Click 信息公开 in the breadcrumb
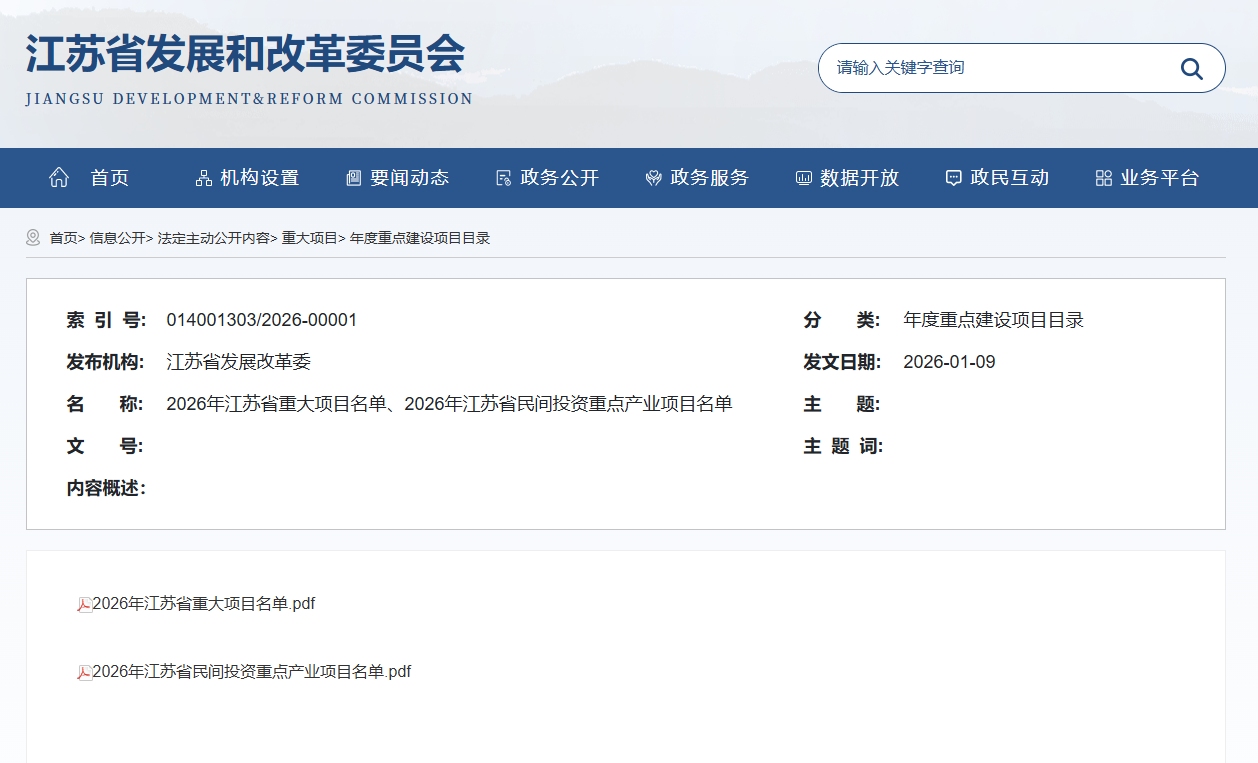1258x763 pixels. tap(117, 238)
